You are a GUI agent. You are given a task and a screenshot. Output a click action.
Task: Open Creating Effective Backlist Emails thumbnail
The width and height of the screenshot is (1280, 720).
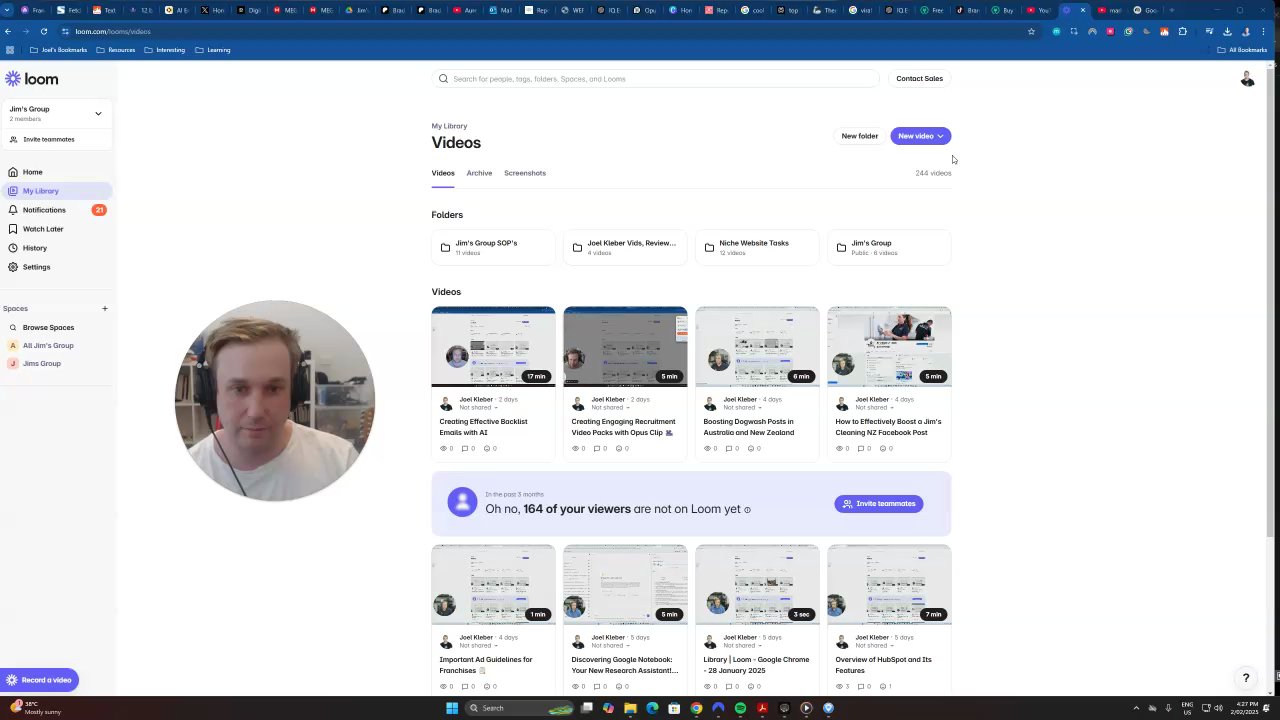coord(493,346)
